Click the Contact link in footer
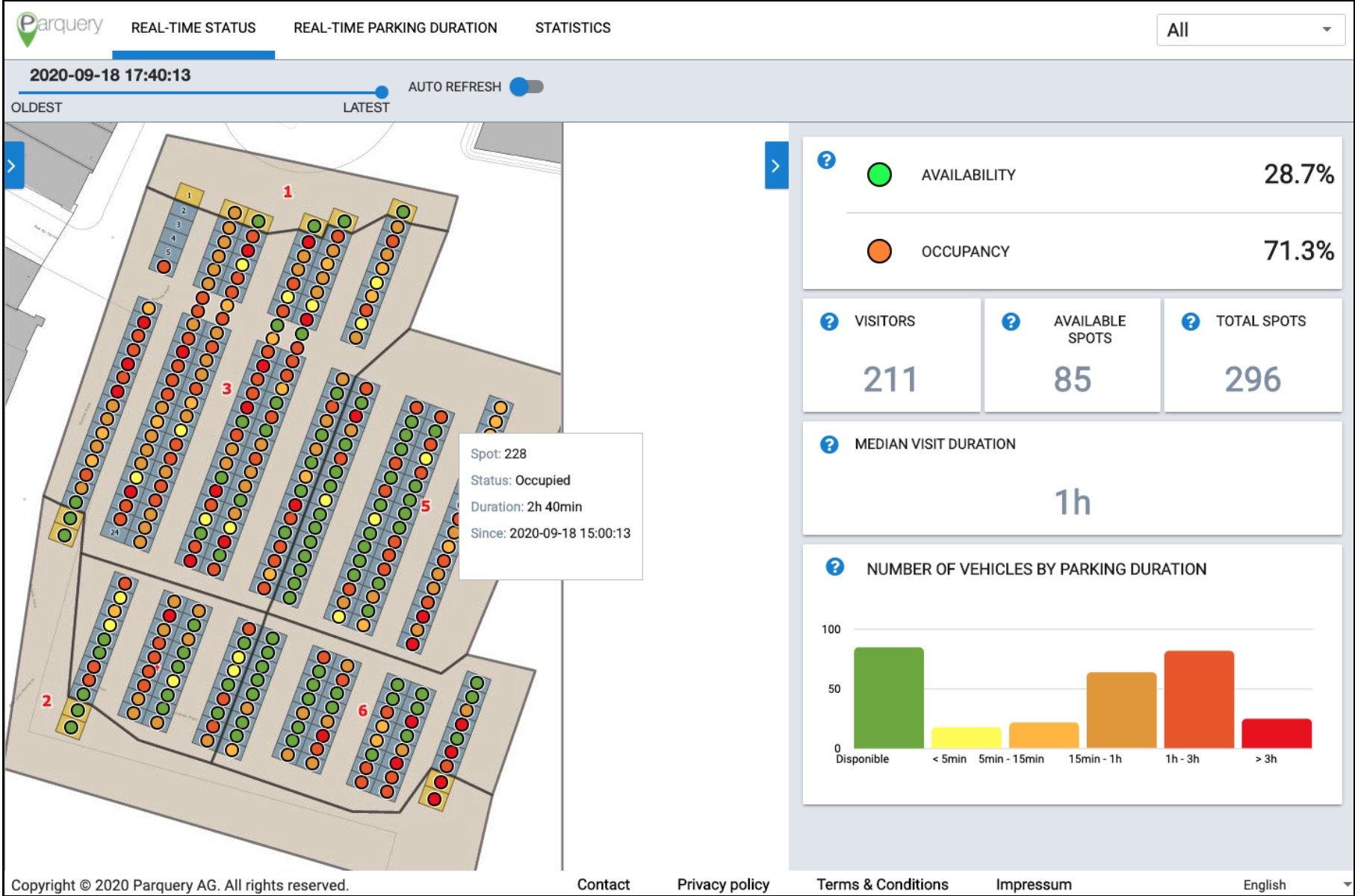1355x896 pixels. tap(603, 884)
